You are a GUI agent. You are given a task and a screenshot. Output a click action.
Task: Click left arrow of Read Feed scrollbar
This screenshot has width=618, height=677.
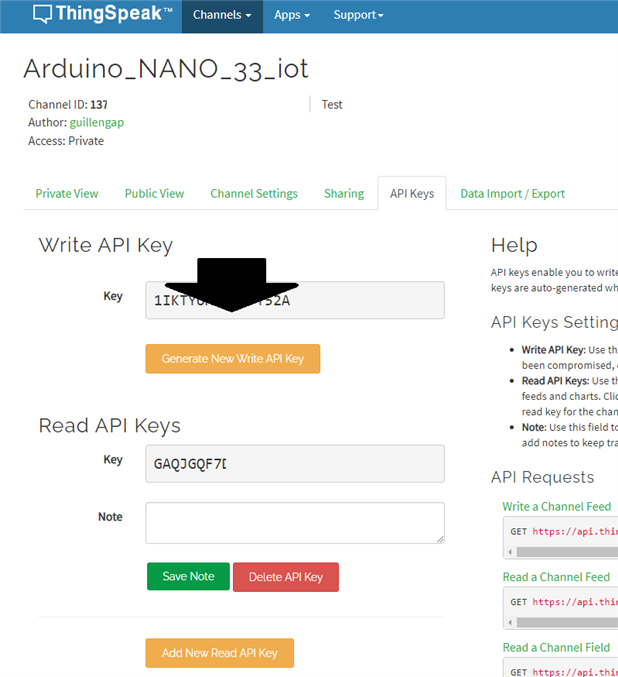point(510,622)
